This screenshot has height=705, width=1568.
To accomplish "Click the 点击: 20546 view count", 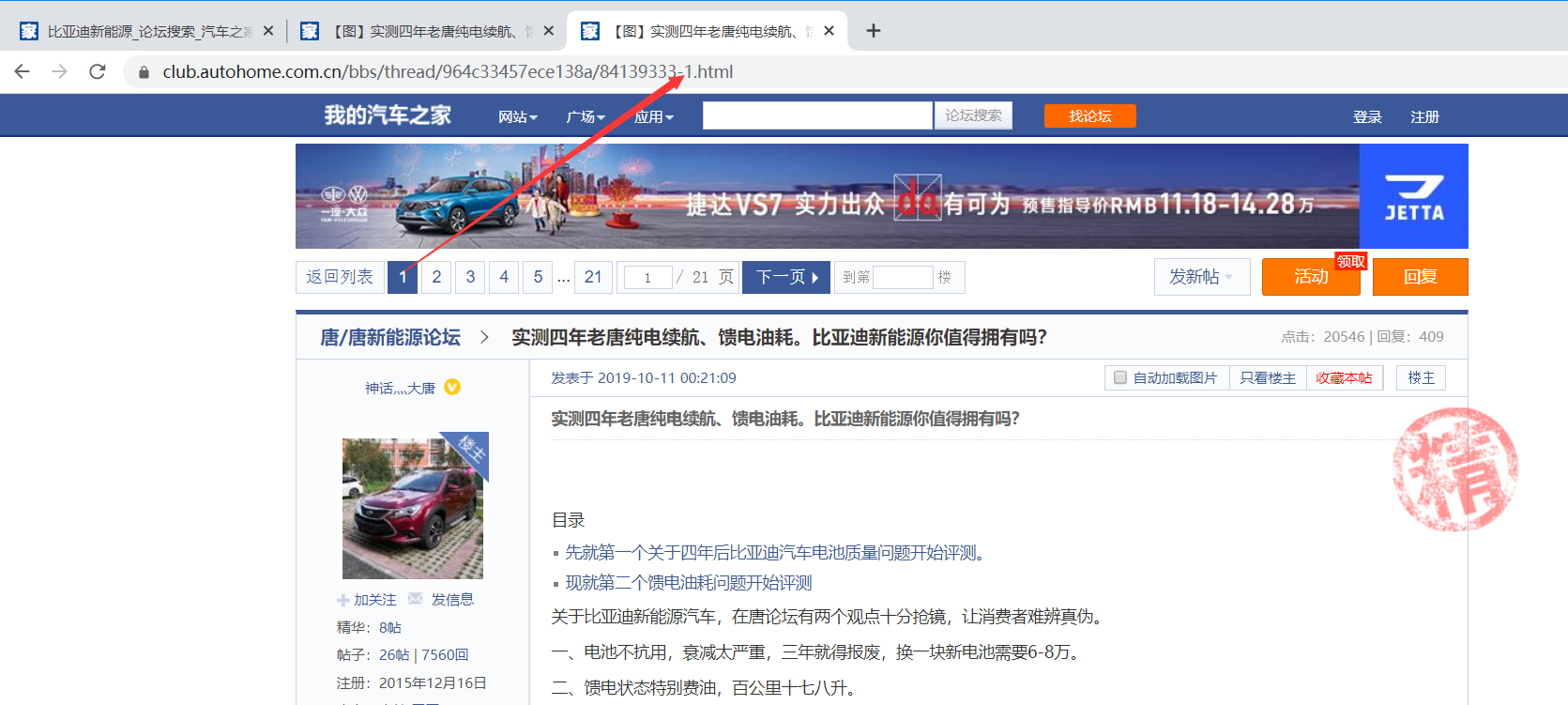I will coord(1323,337).
